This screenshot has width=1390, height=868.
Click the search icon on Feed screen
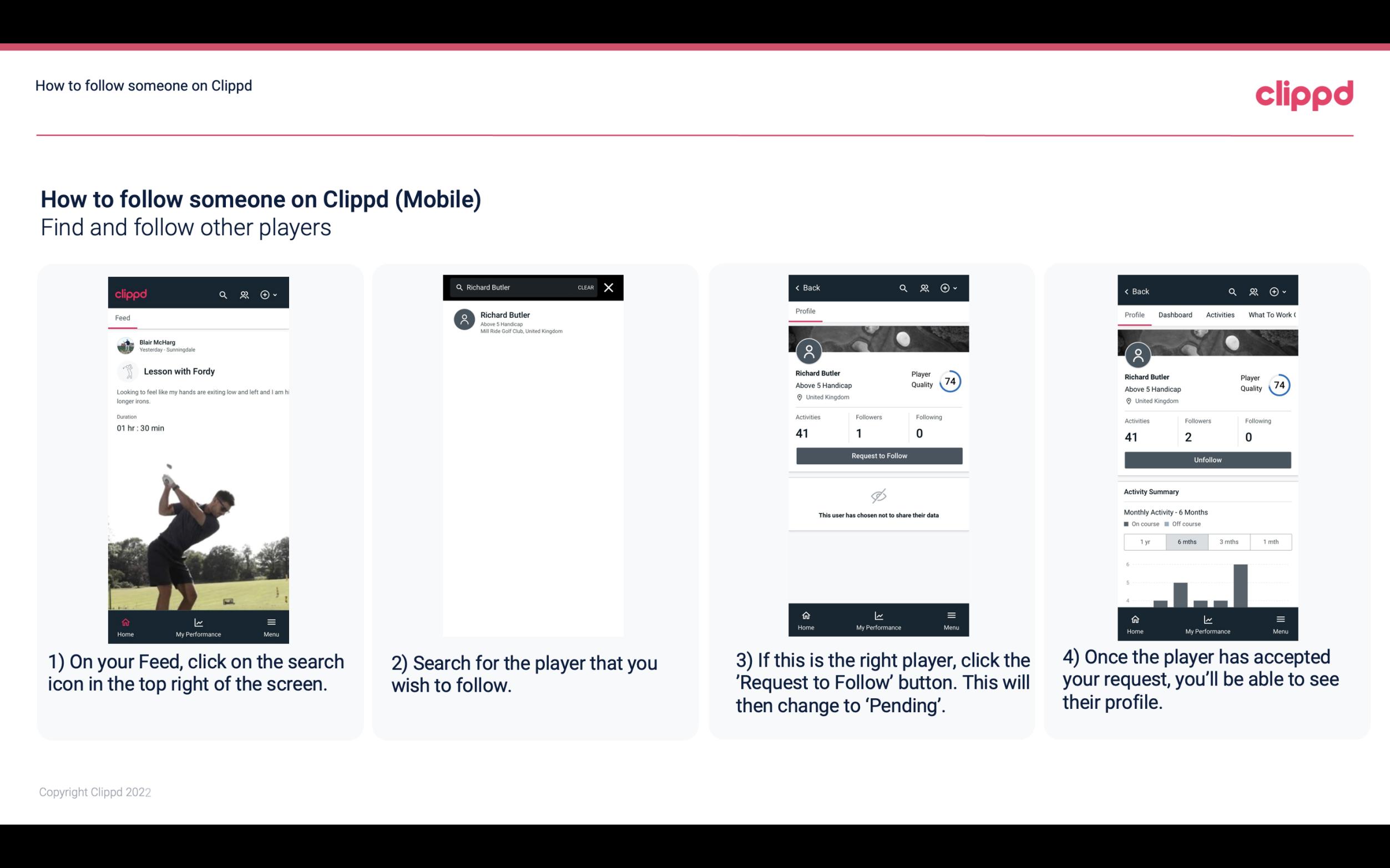click(x=222, y=293)
